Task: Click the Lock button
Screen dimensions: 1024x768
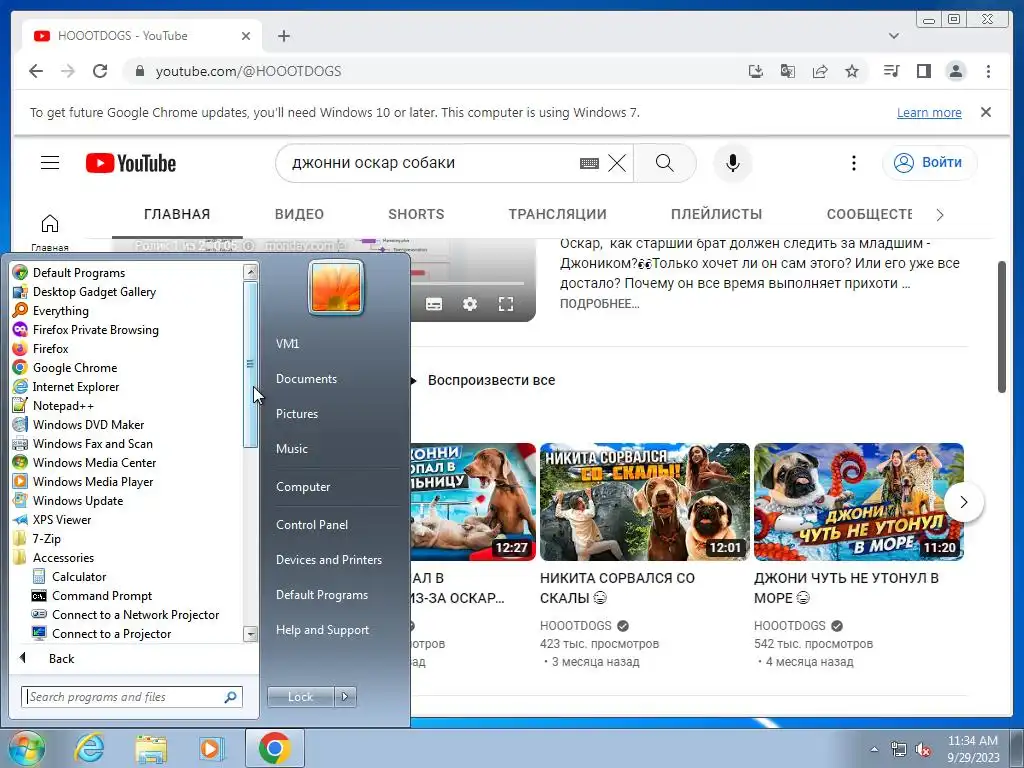Action: coord(300,697)
